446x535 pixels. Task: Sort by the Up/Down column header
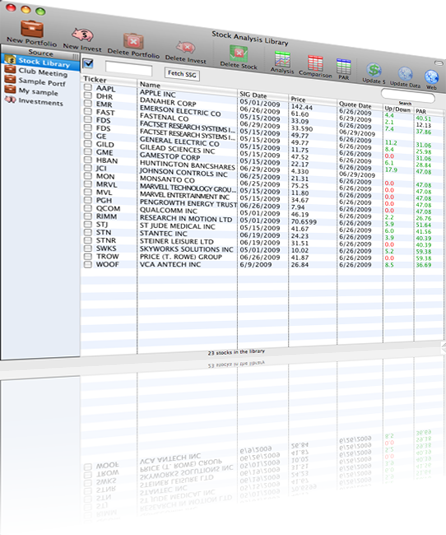click(398, 109)
